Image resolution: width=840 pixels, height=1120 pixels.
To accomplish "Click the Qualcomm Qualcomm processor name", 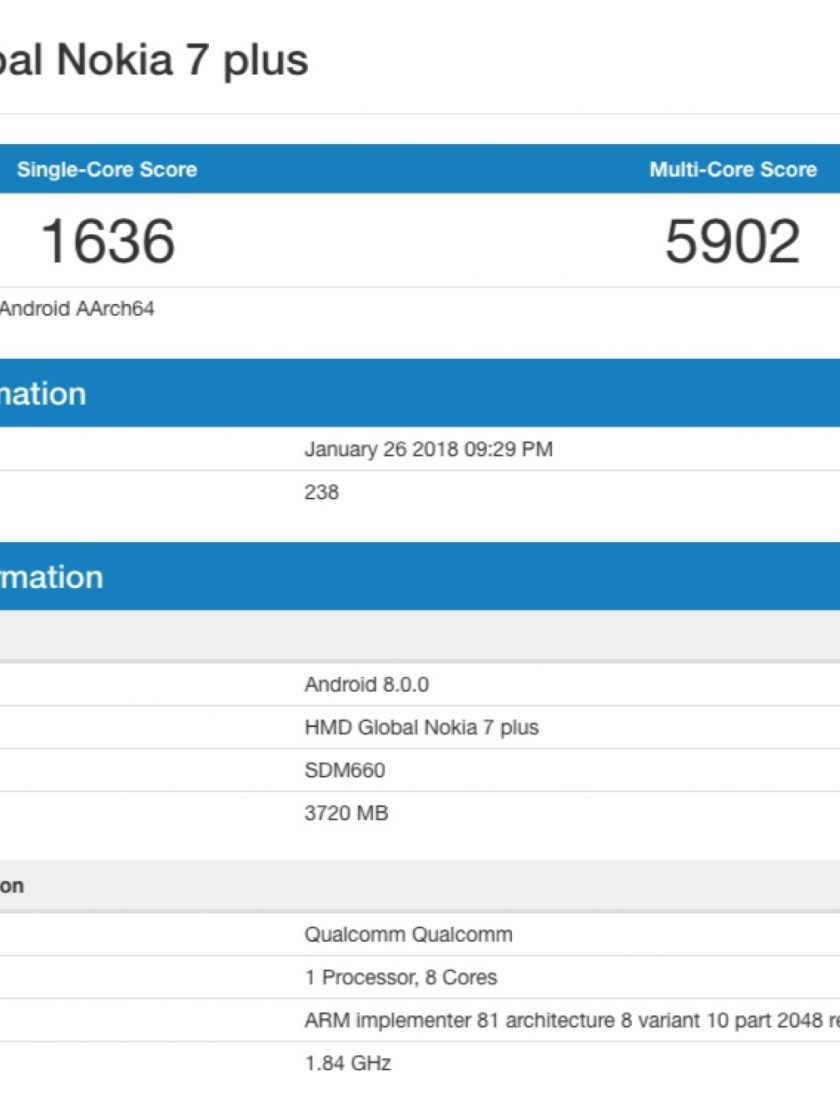I will click(408, 935).
